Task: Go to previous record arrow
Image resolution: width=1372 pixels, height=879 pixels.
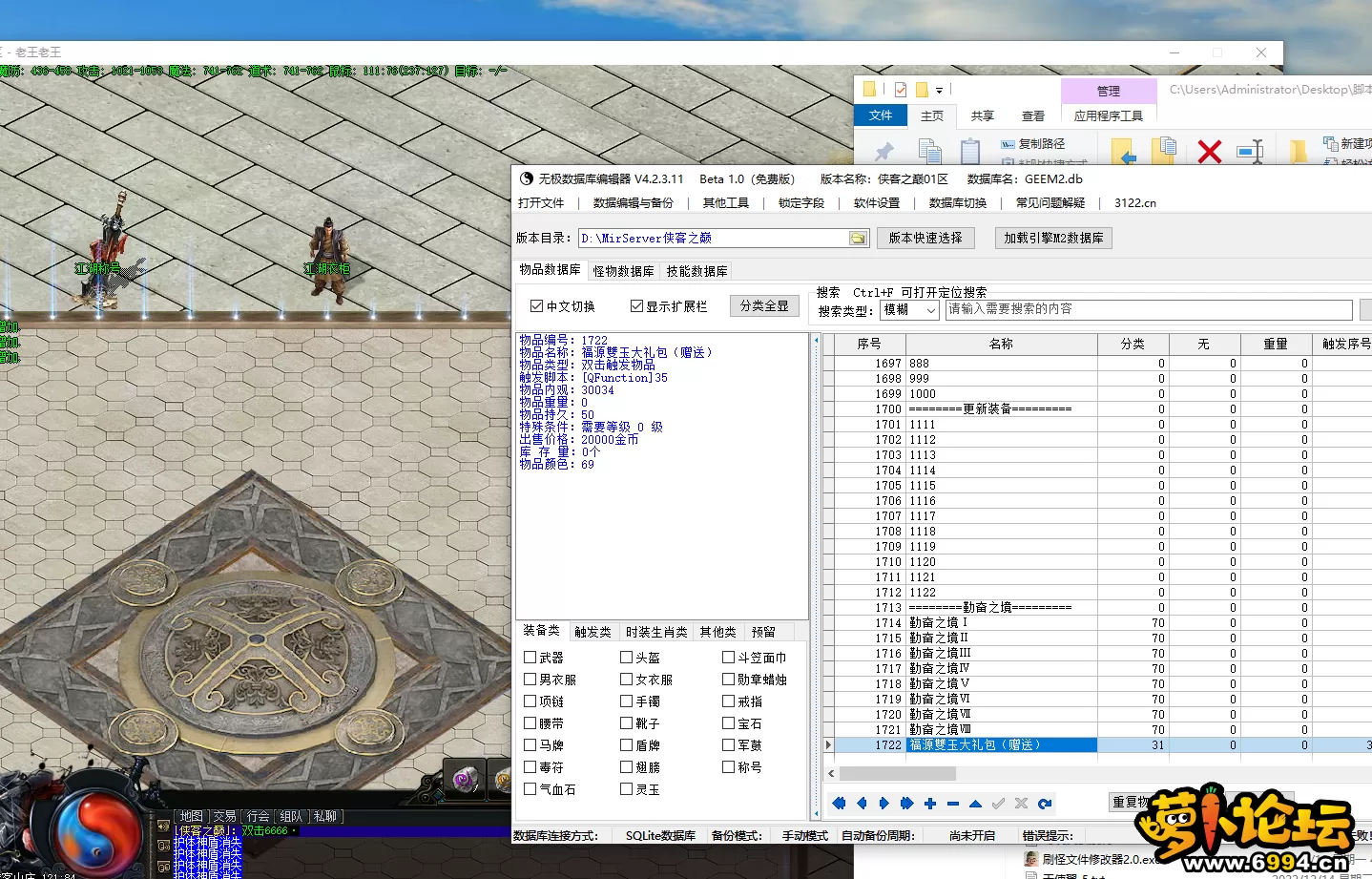Action: click(x=862, y=804)
